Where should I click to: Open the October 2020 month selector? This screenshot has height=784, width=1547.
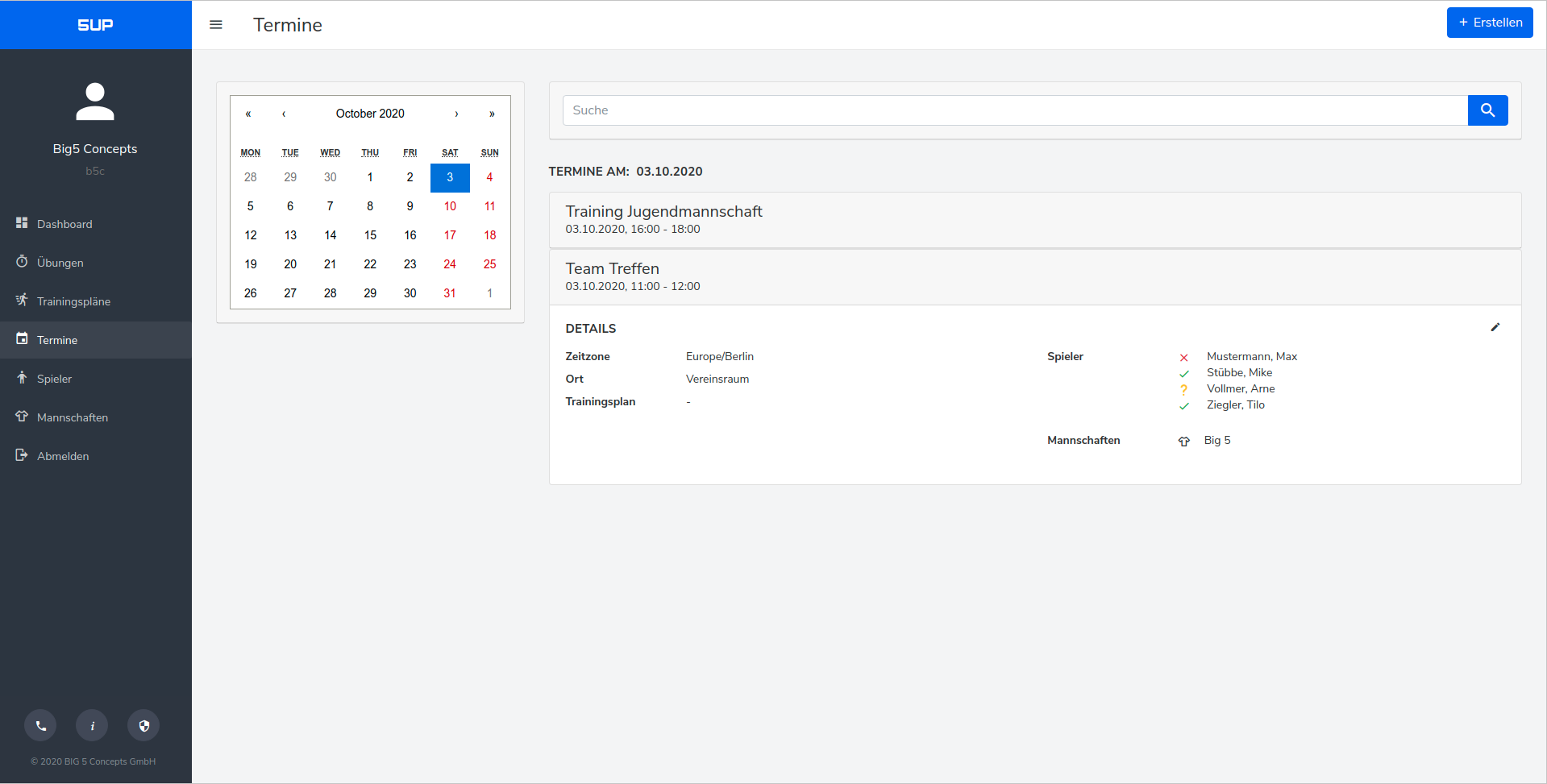pyautogui.click(x=370, y=114)
